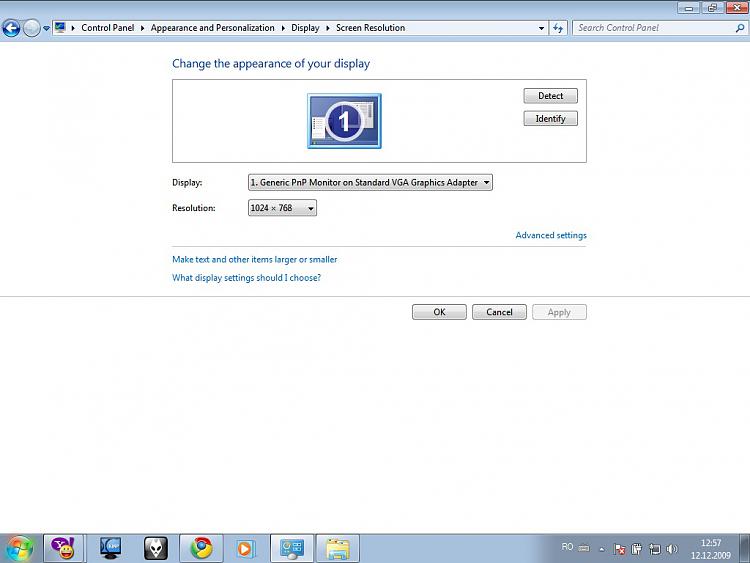750x563 pixels.
Task: Select the monitor 1 thumbnail
Action: click(344, 121)
